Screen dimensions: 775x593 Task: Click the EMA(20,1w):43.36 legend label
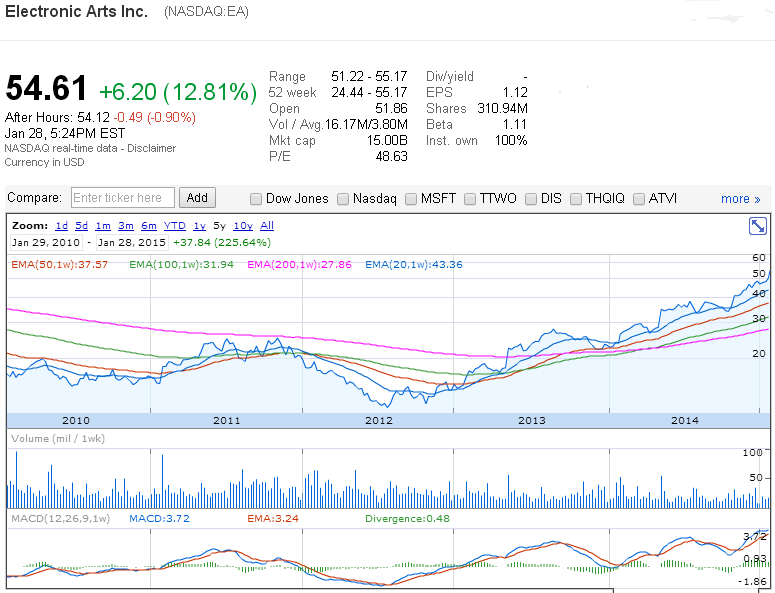pyautogui.click(x=414, y=264)
